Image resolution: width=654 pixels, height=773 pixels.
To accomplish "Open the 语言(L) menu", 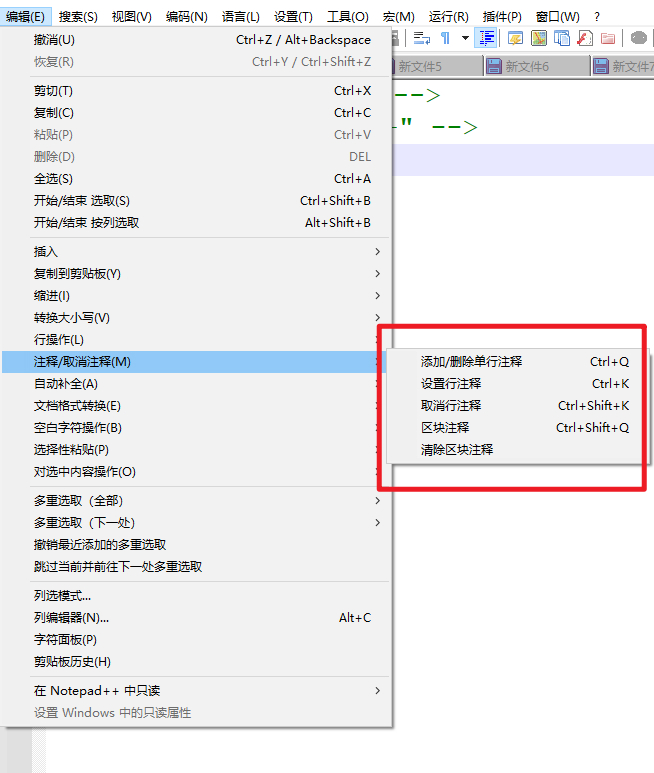I will pos(241,17).
